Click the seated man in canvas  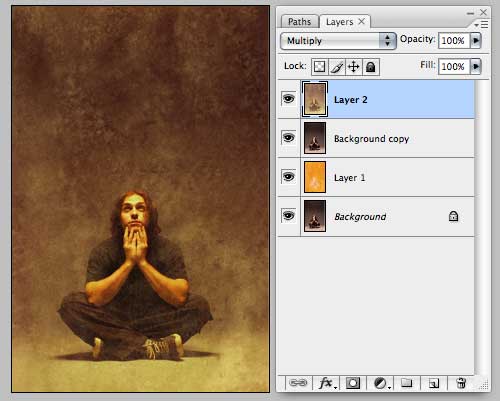(x=135, y=277)
